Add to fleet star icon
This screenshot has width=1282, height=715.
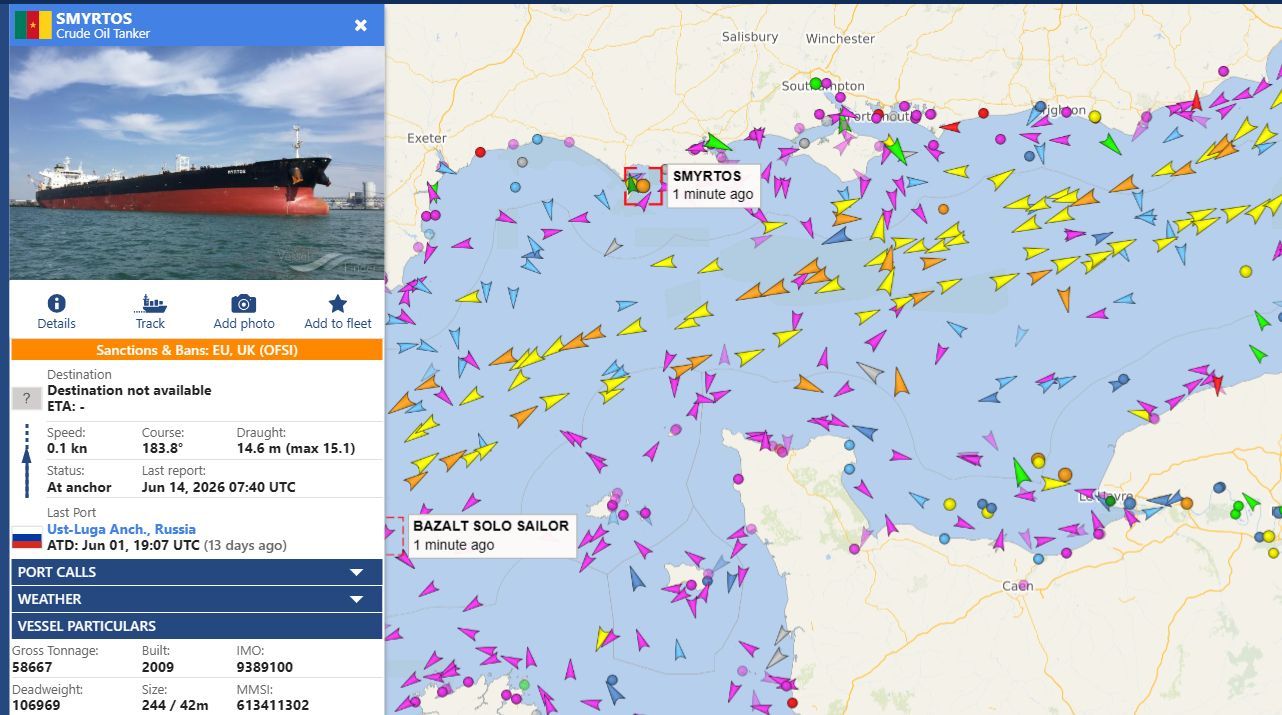click(x=338, y=303)
